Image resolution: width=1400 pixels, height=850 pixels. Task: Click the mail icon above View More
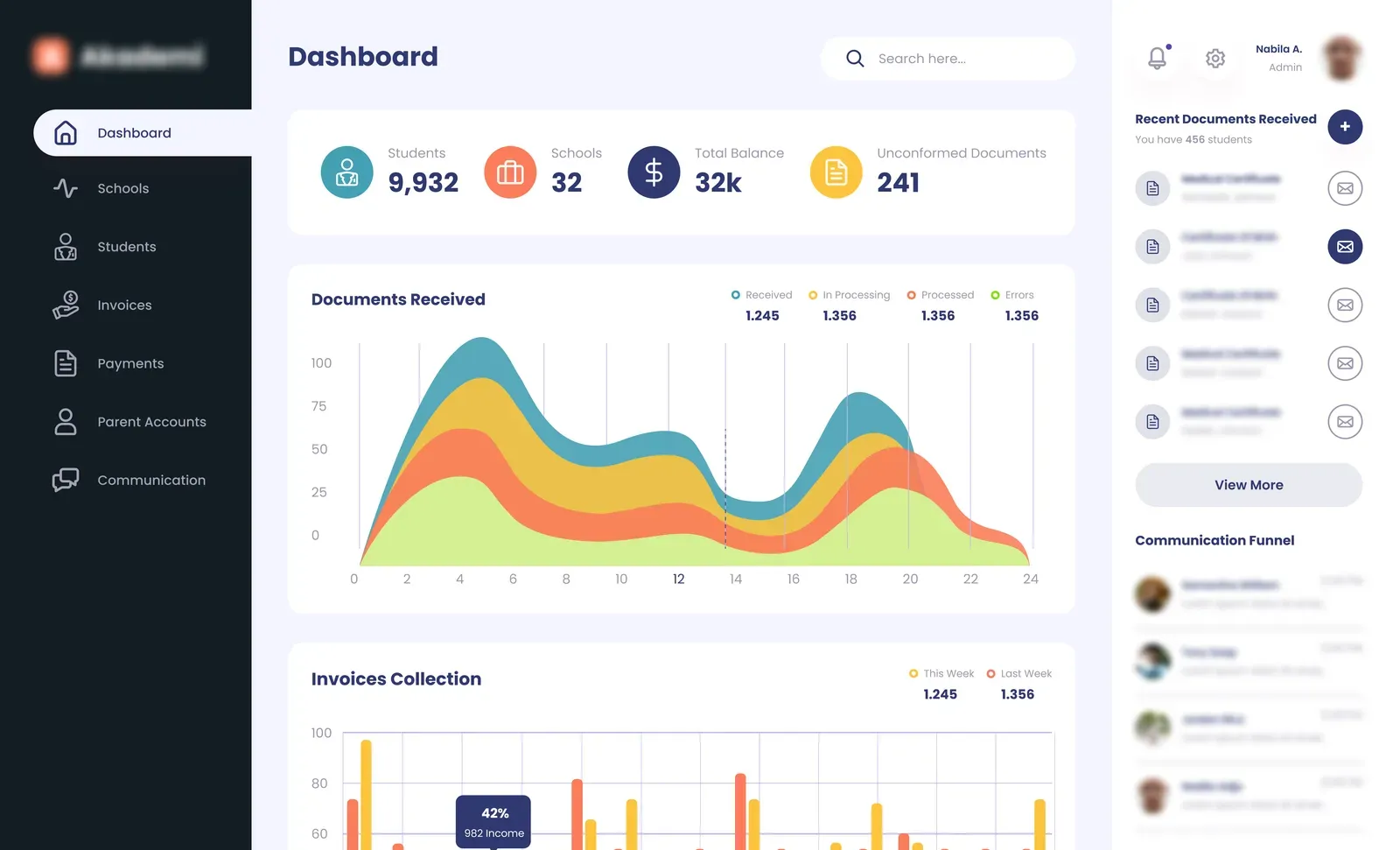1345,422
